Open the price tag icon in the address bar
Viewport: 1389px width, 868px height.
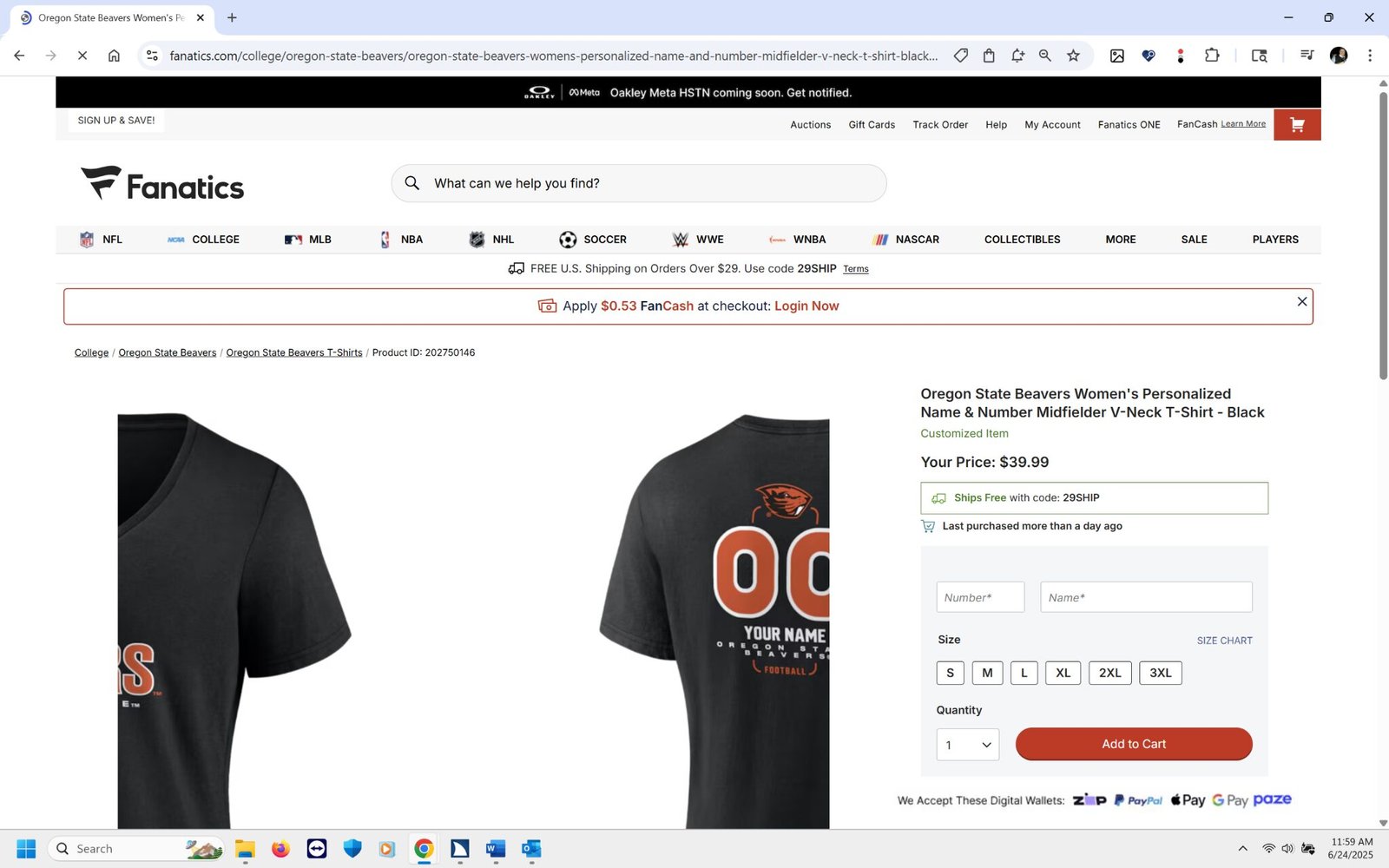(960, 56)
